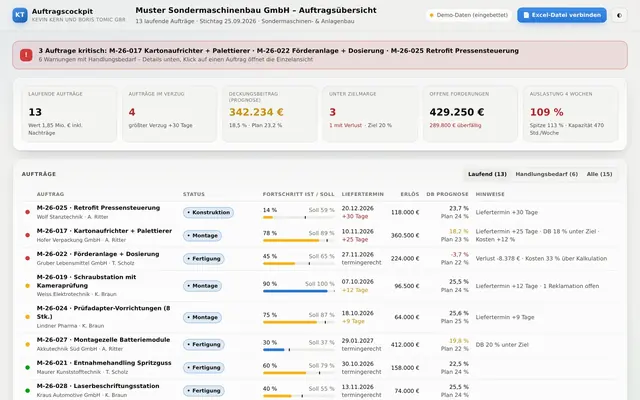Click hint 'Verlust -8.378 €' text
Image resolution: width=640 pixels, height=400 pixels.
click(x=498, y=258)
